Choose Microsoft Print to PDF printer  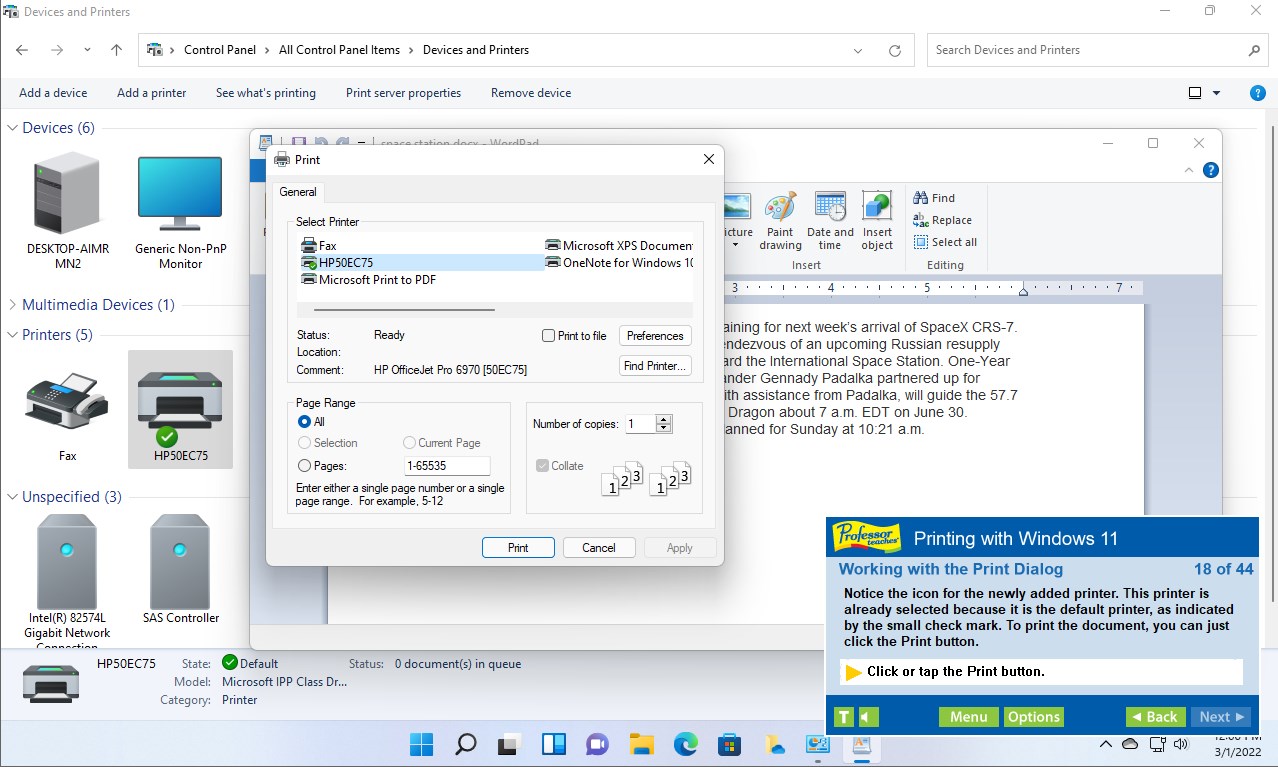368,280
